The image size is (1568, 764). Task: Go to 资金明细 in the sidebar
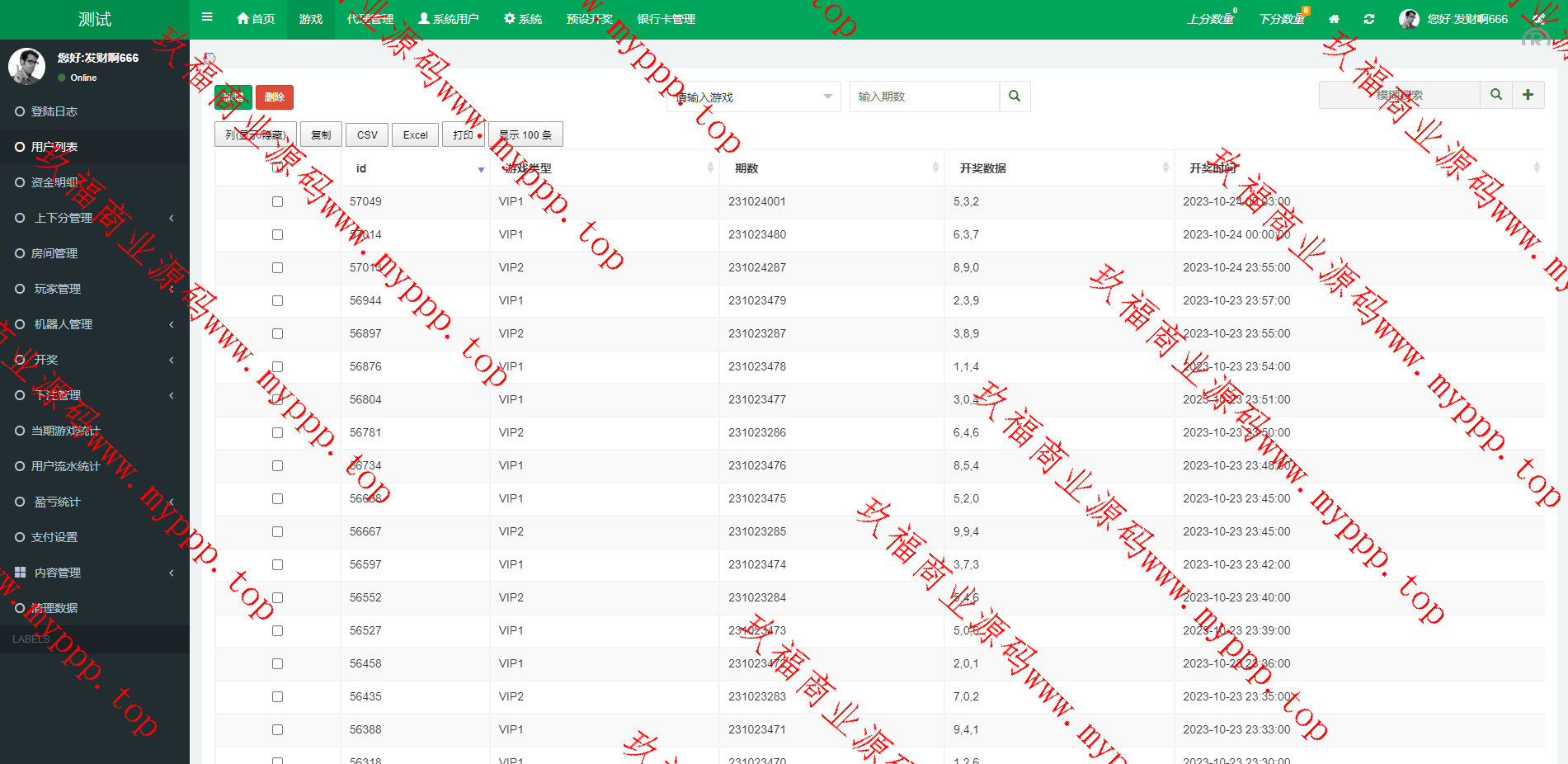[x=54, y=182]
